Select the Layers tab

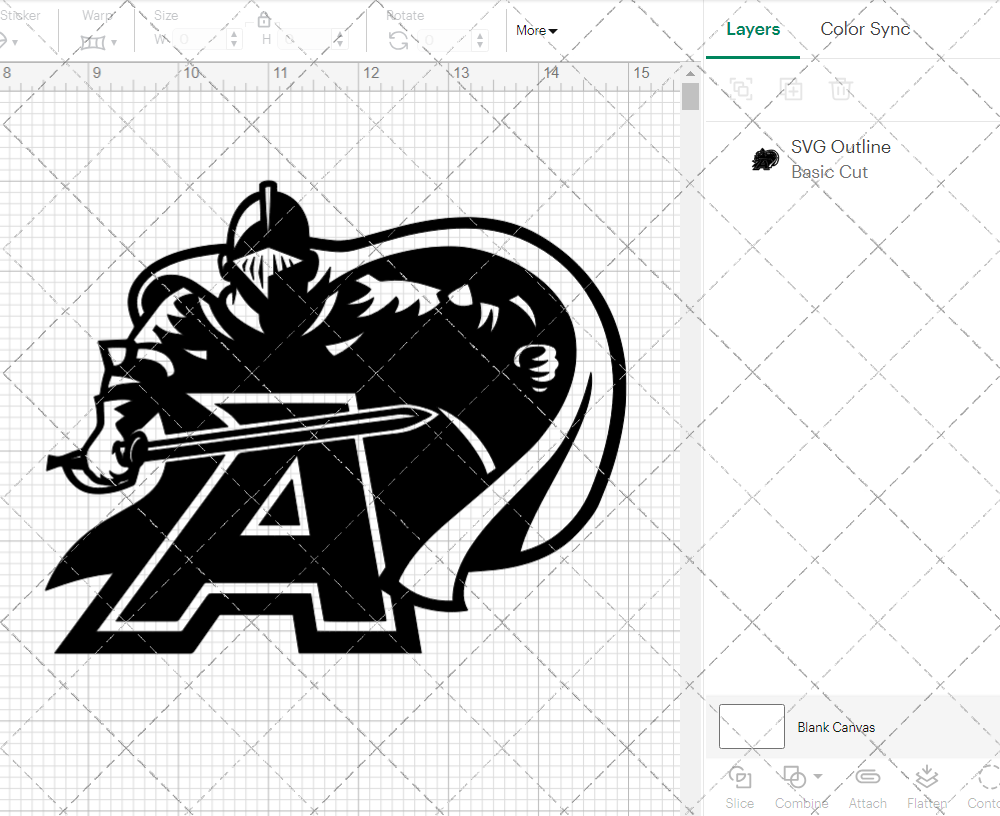pos(753,29)
